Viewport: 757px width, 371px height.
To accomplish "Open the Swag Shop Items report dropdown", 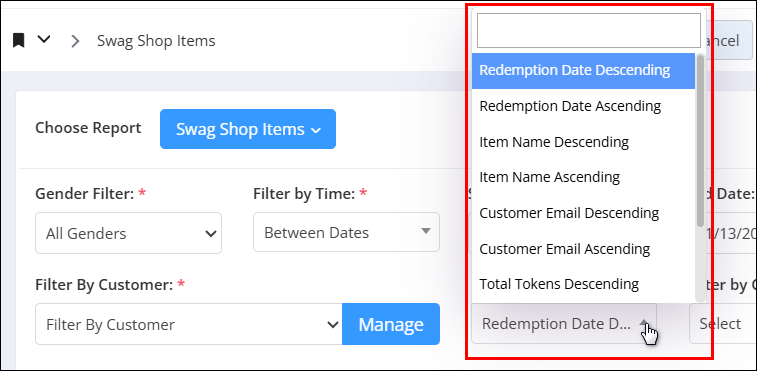I will [248, 129].
